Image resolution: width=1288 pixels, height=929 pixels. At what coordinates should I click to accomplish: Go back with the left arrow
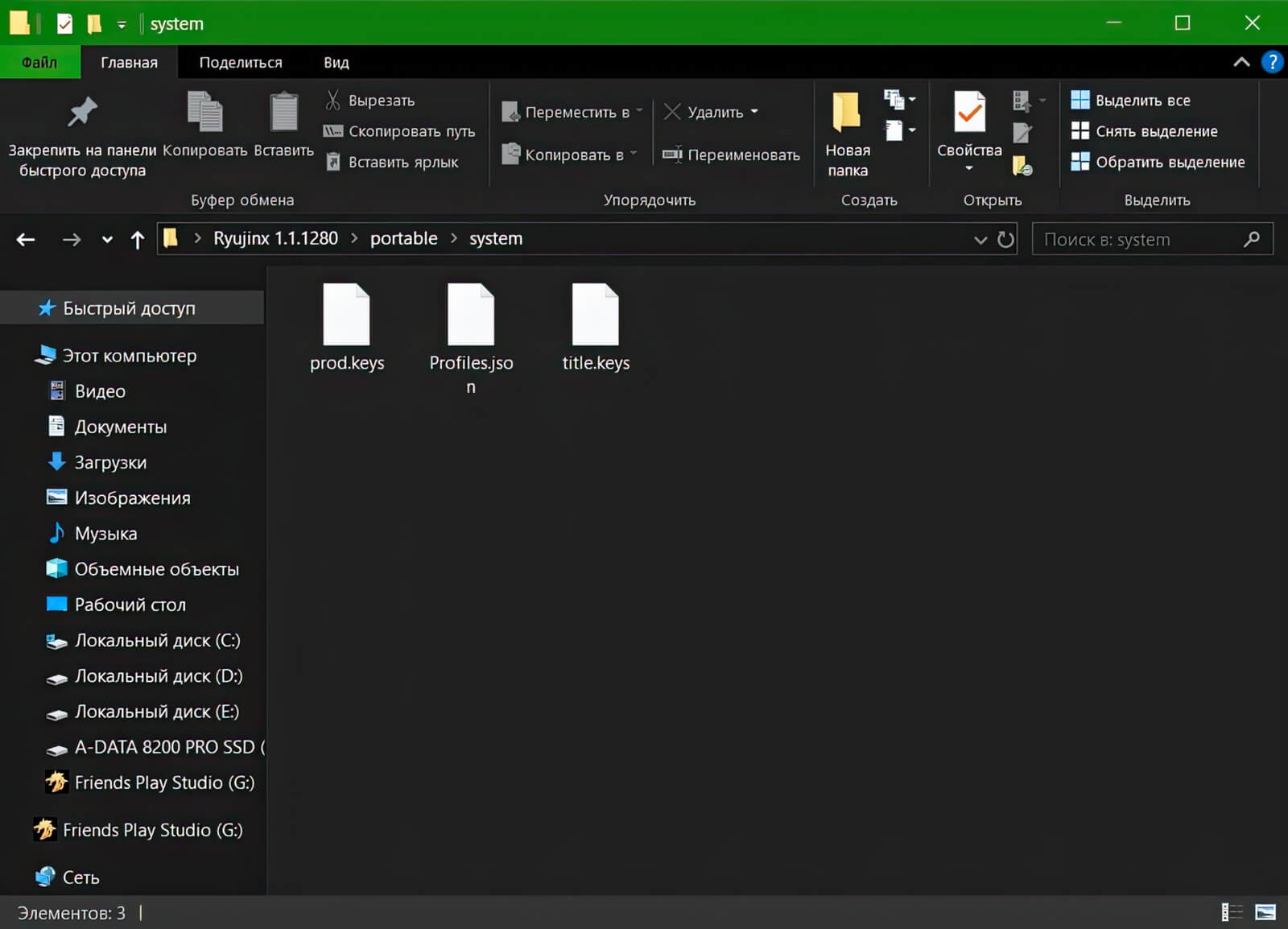(26, 239)
